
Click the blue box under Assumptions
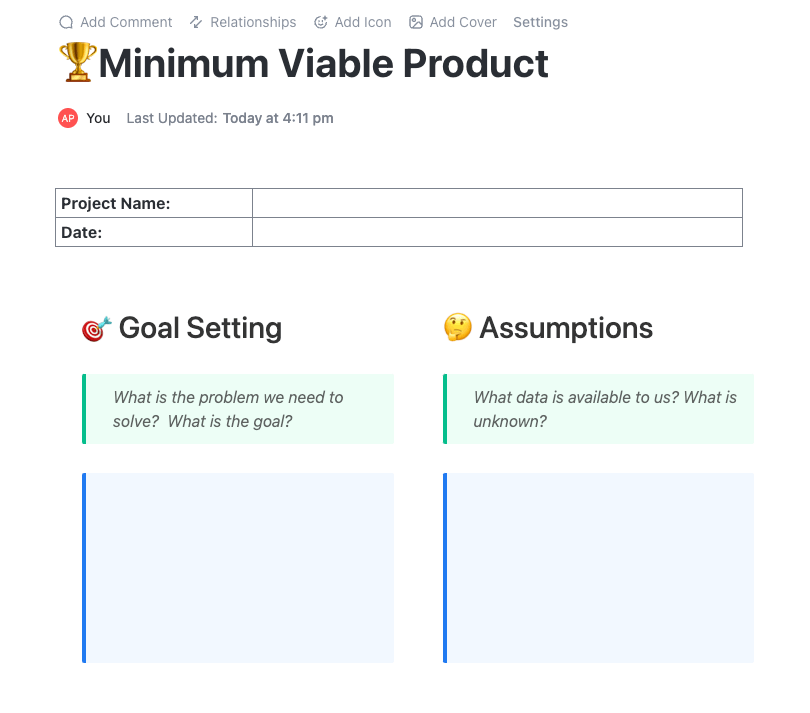pos(599,567)
